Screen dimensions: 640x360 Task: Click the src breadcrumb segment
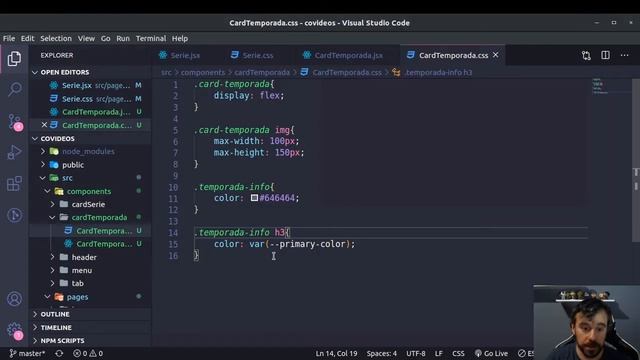point(166,72)
